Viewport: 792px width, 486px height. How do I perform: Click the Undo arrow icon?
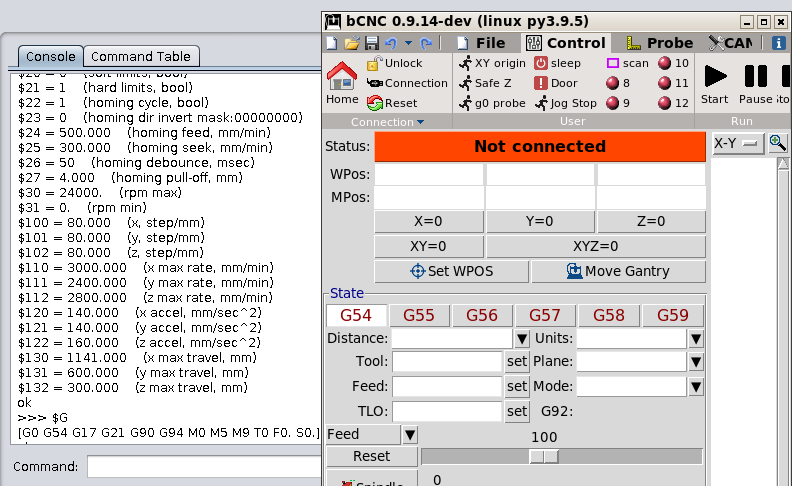point(391,43)
